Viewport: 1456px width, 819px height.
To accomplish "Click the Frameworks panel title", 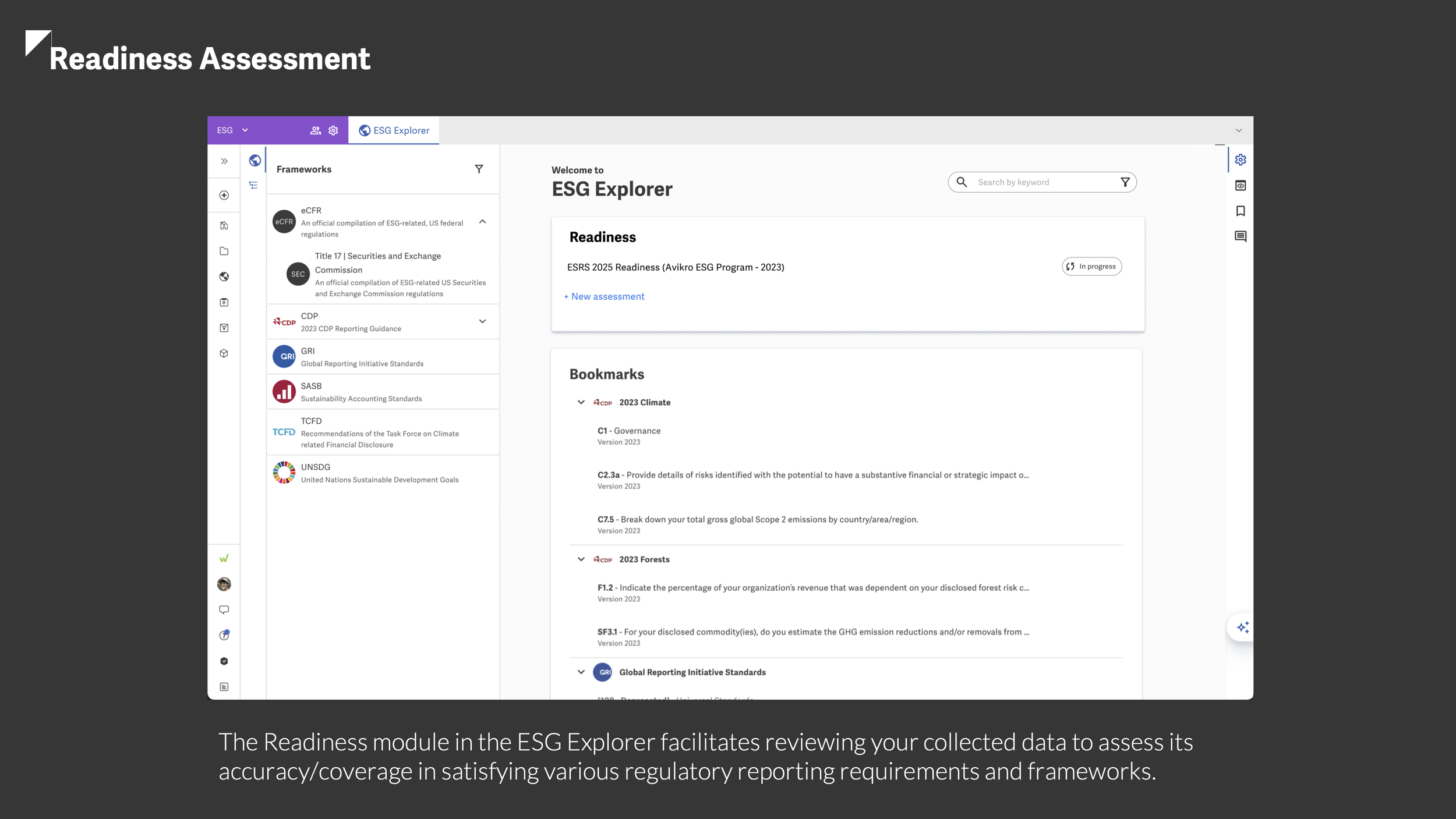I will click(x=303, y=169).
